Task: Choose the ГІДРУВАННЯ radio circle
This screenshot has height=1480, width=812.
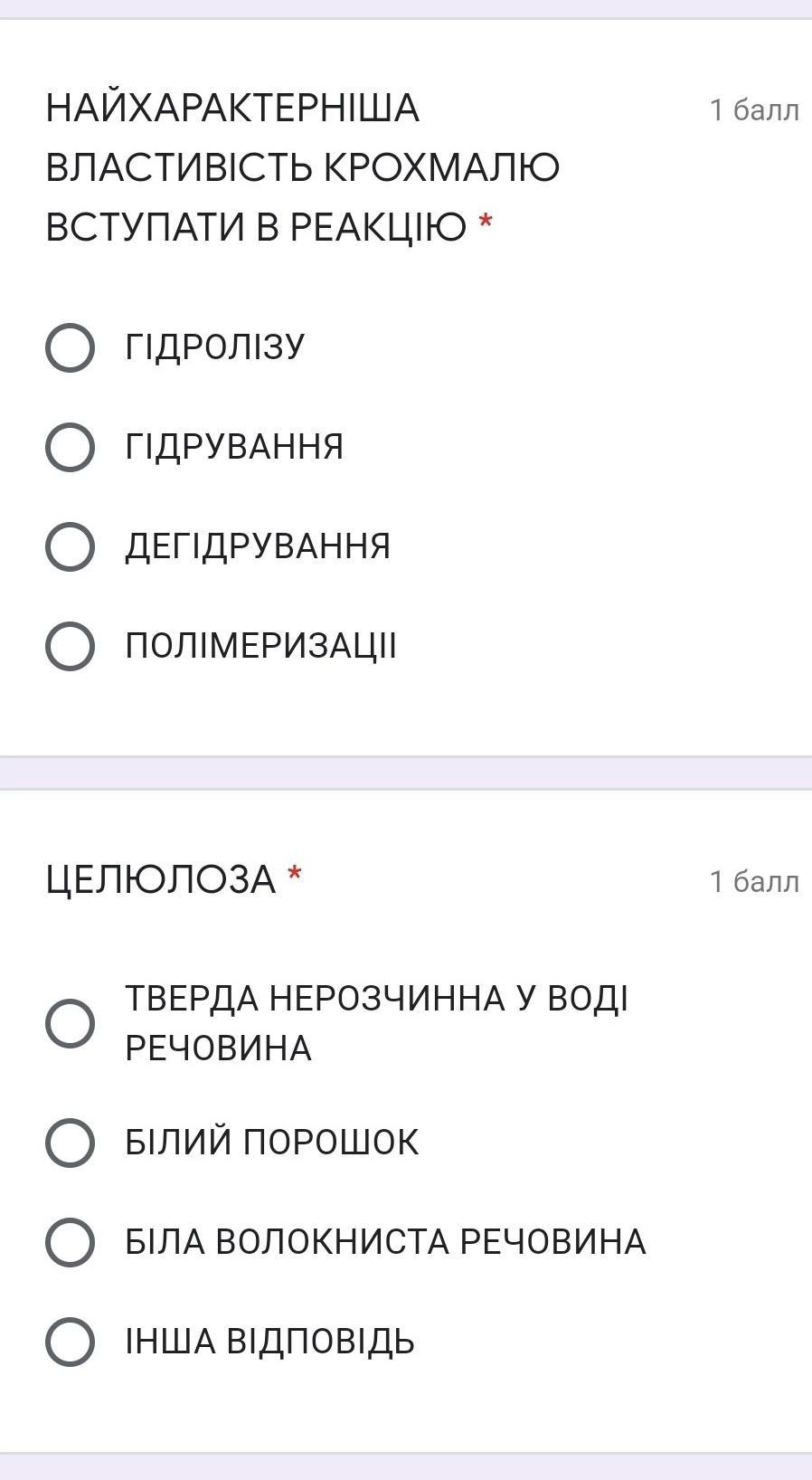Action: point(70,447)
